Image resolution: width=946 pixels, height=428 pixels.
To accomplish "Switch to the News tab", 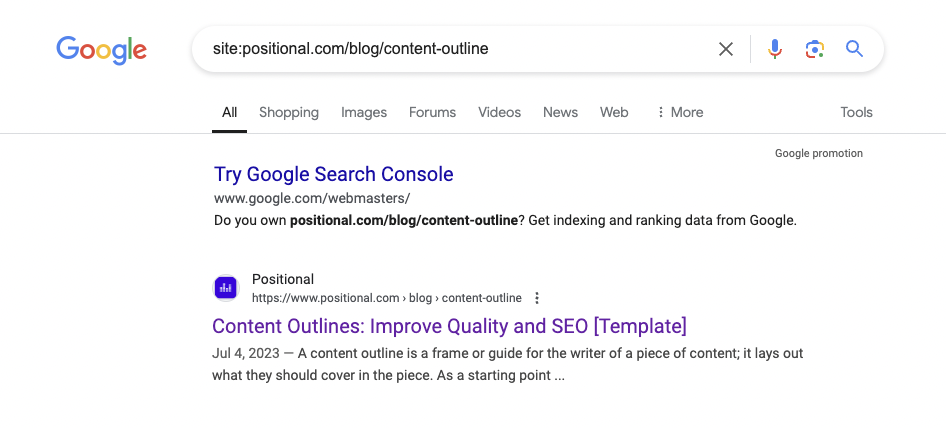I will pos(560,112).
